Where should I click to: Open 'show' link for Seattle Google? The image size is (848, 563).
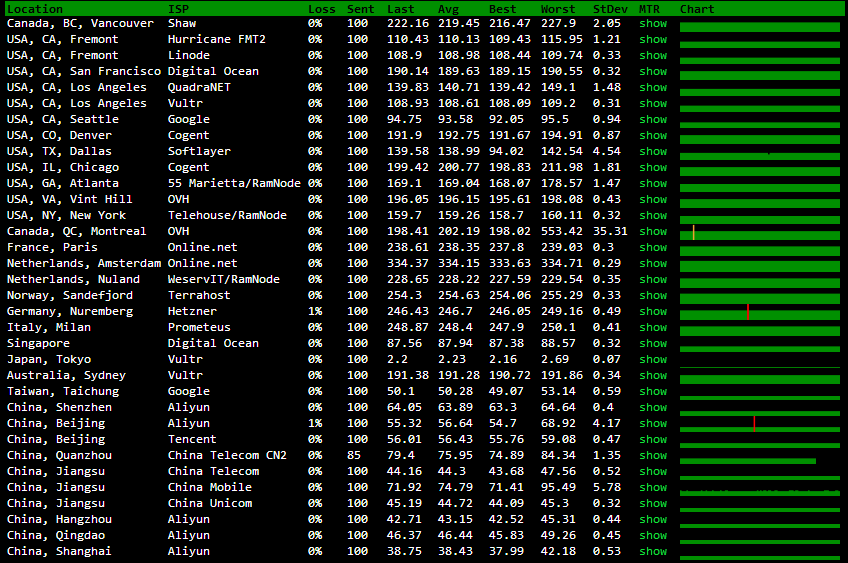pos(653,120)
